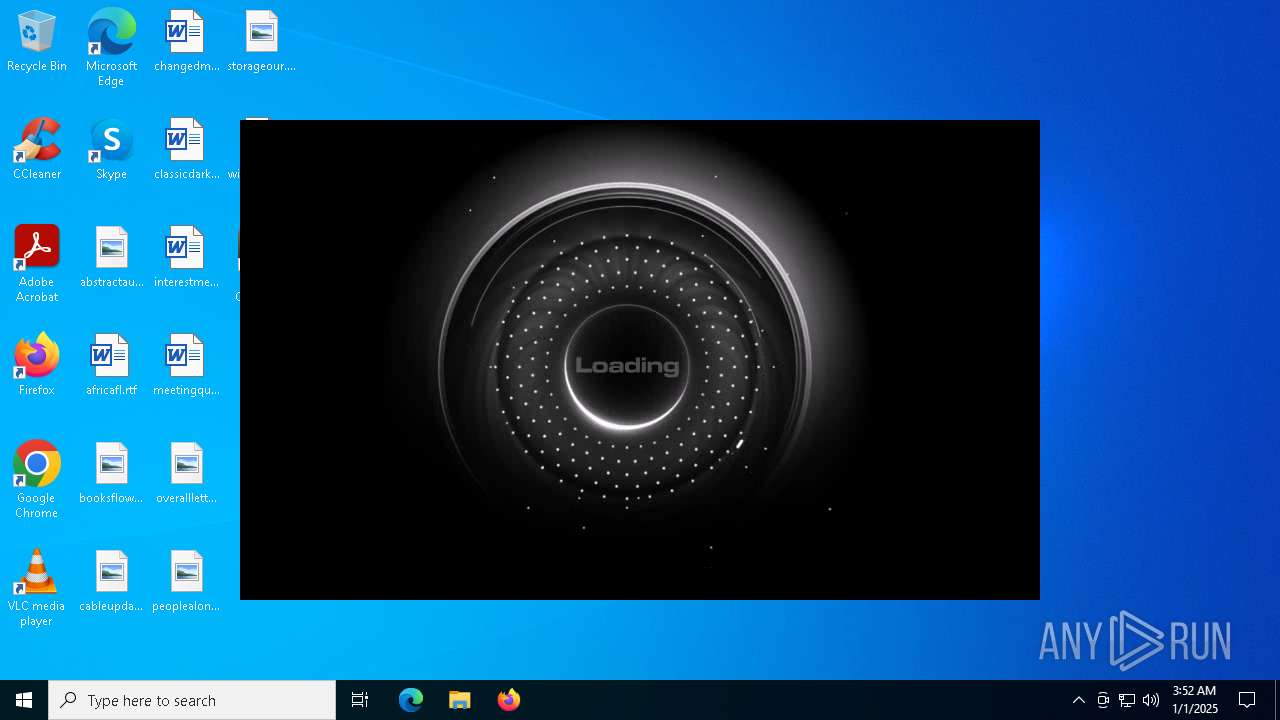Select the interestme... Word document
This screenshot has width=1280, height=720.
186,257
